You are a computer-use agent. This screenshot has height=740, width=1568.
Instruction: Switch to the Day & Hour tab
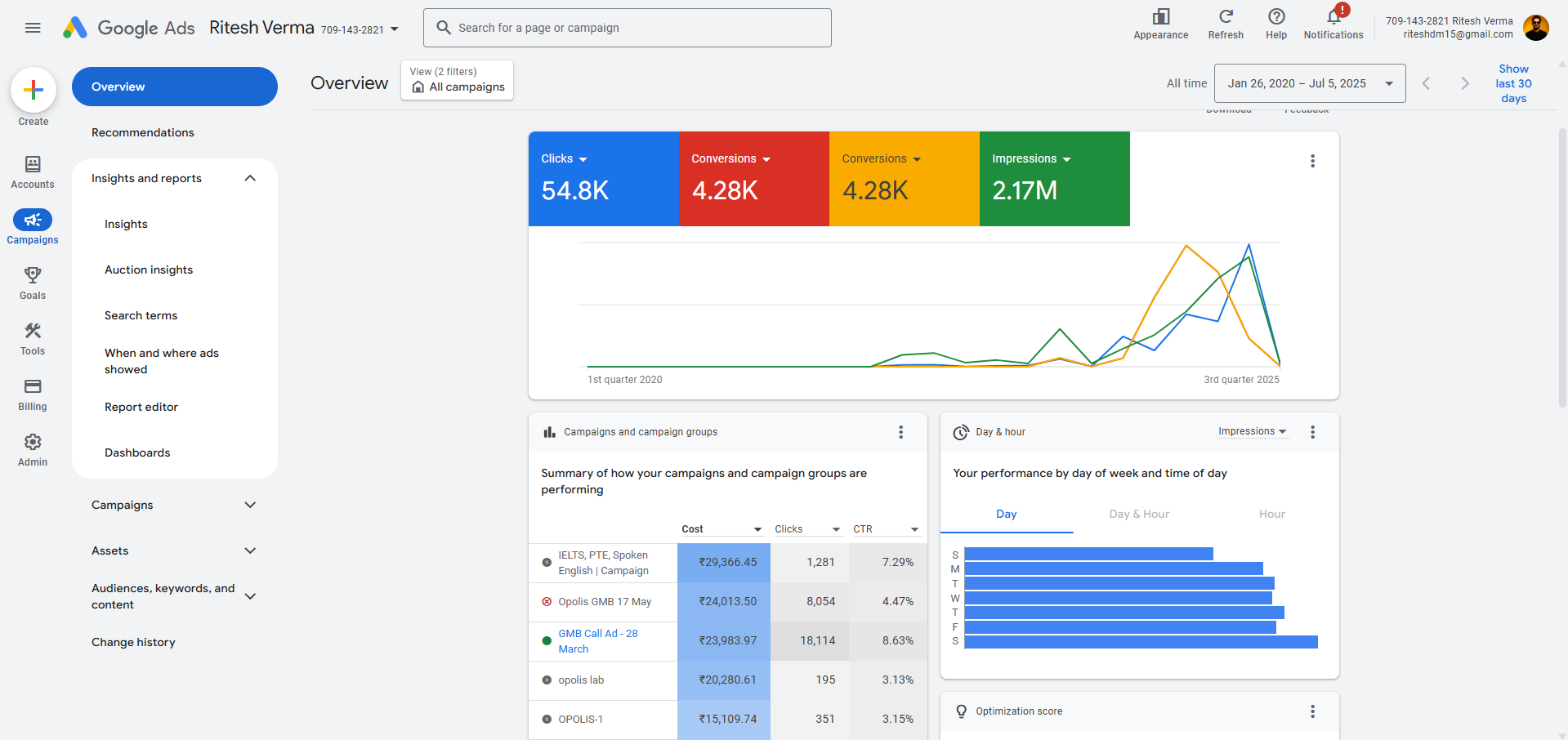[1139, 514]
